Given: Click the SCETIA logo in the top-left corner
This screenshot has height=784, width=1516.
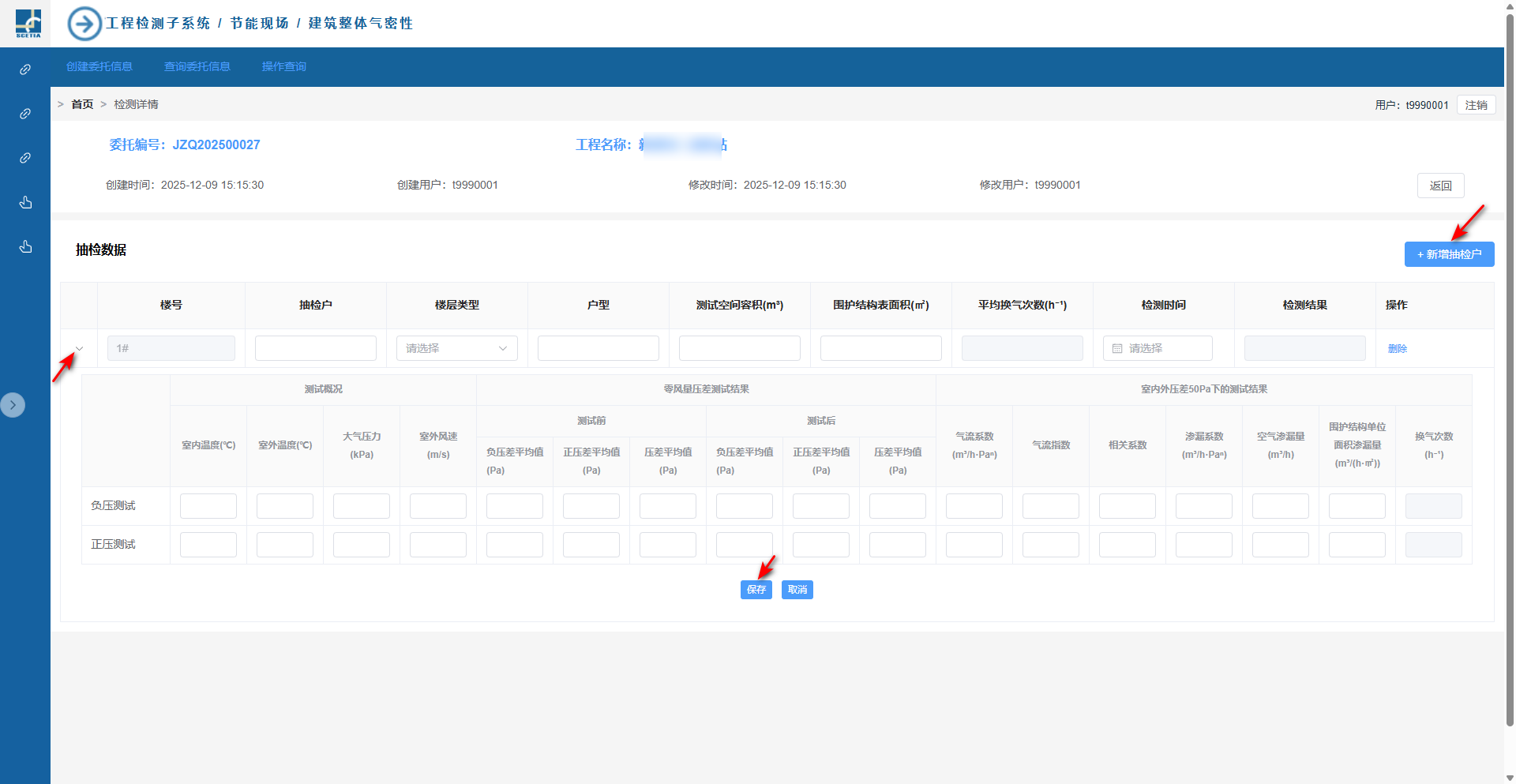Looking at the screenshot, I should (28, 23).
